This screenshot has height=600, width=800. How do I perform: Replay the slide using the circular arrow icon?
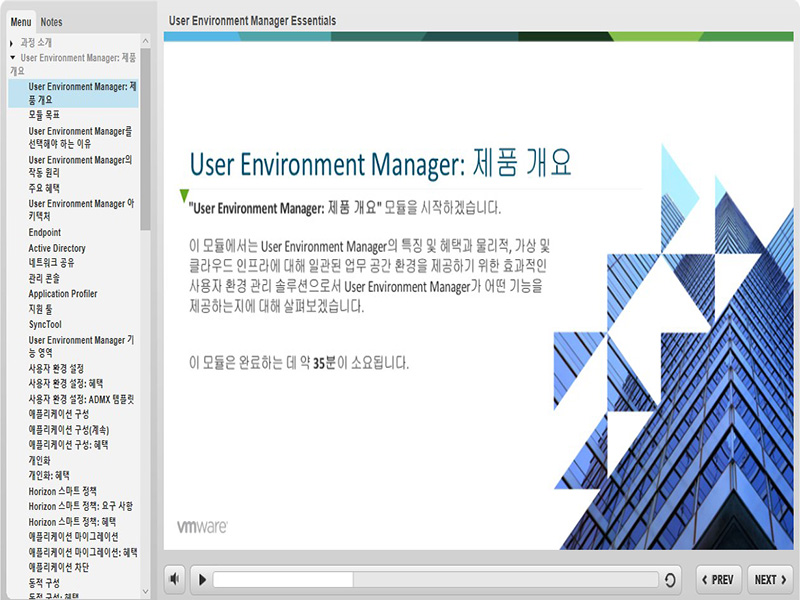[670, 580]
